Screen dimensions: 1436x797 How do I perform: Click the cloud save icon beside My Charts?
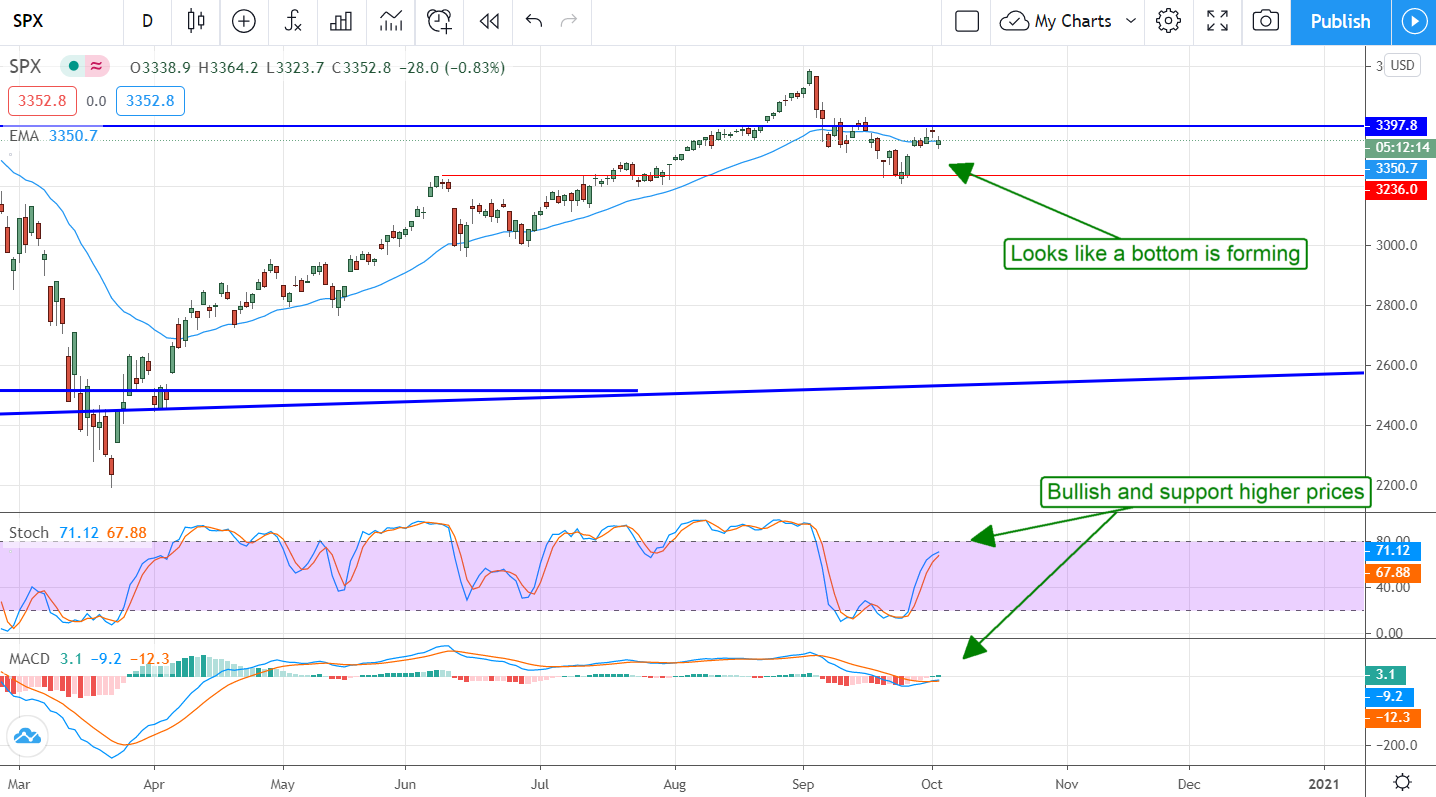click(1014, 21)
